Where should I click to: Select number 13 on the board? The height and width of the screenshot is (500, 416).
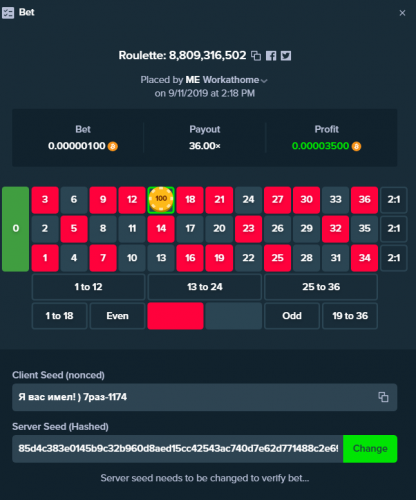pyautogui.click(x=161, y=258)
